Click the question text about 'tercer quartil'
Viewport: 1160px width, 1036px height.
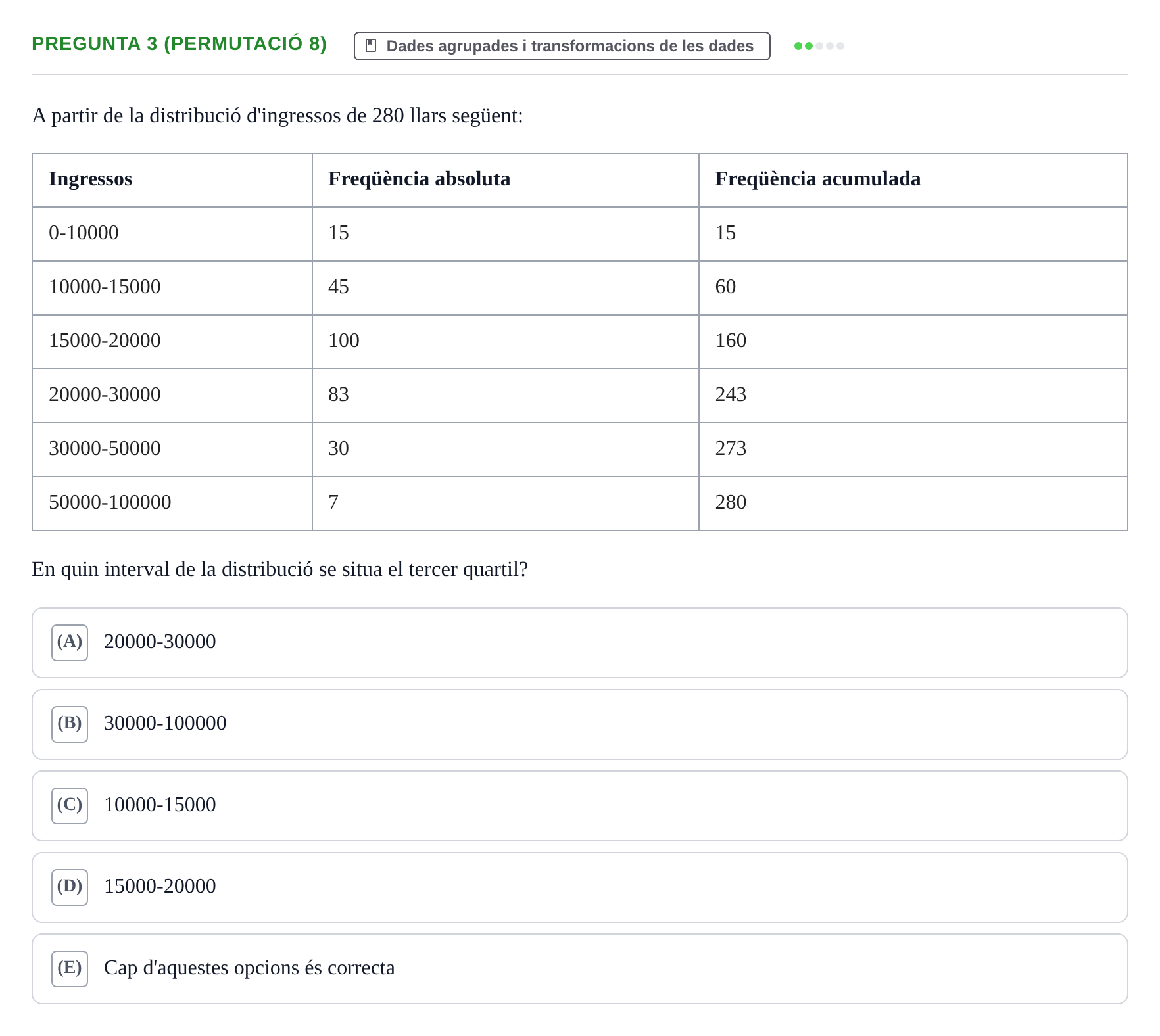coord(280,569)
